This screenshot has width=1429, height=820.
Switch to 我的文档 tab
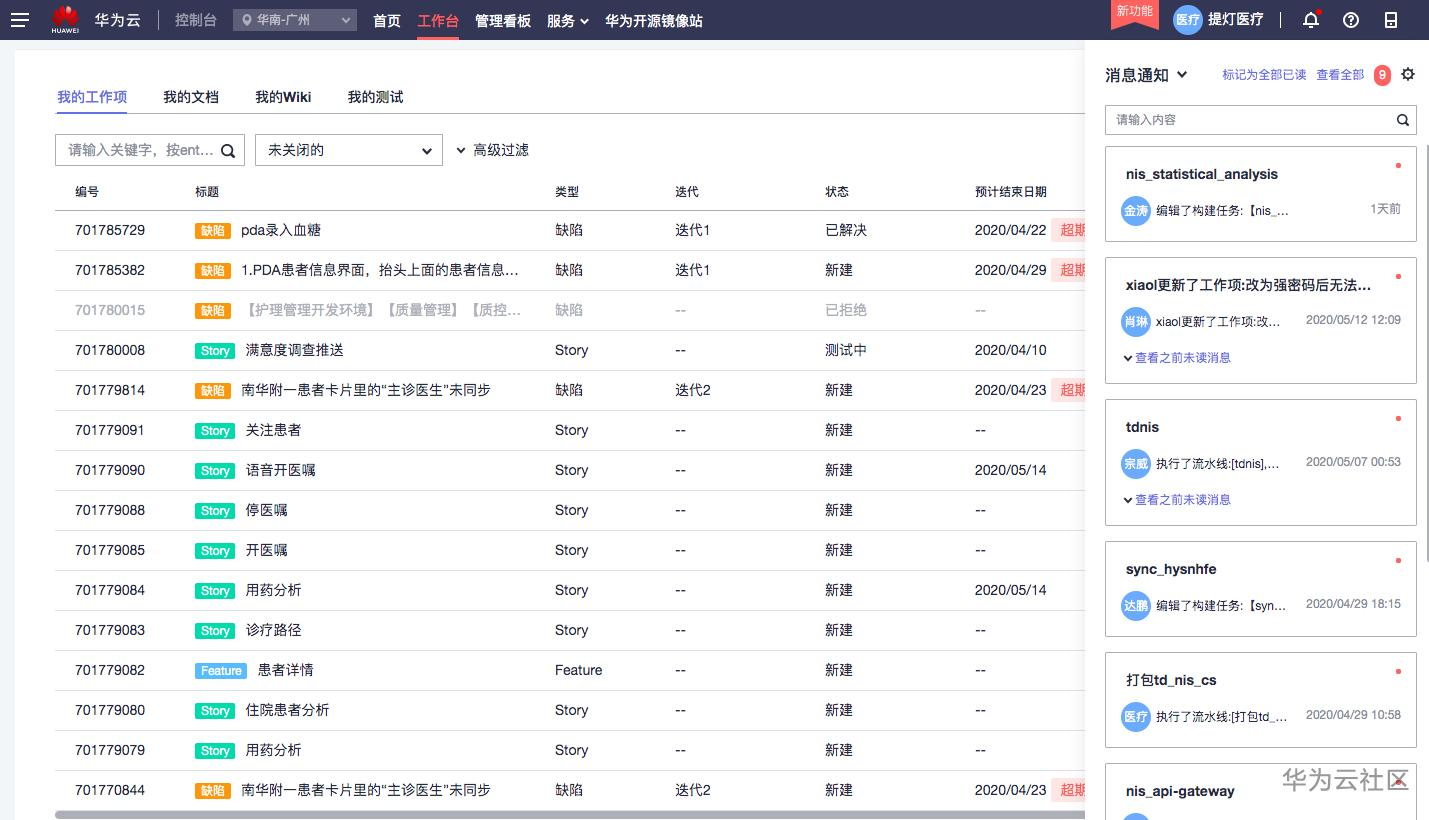point(191,97)
